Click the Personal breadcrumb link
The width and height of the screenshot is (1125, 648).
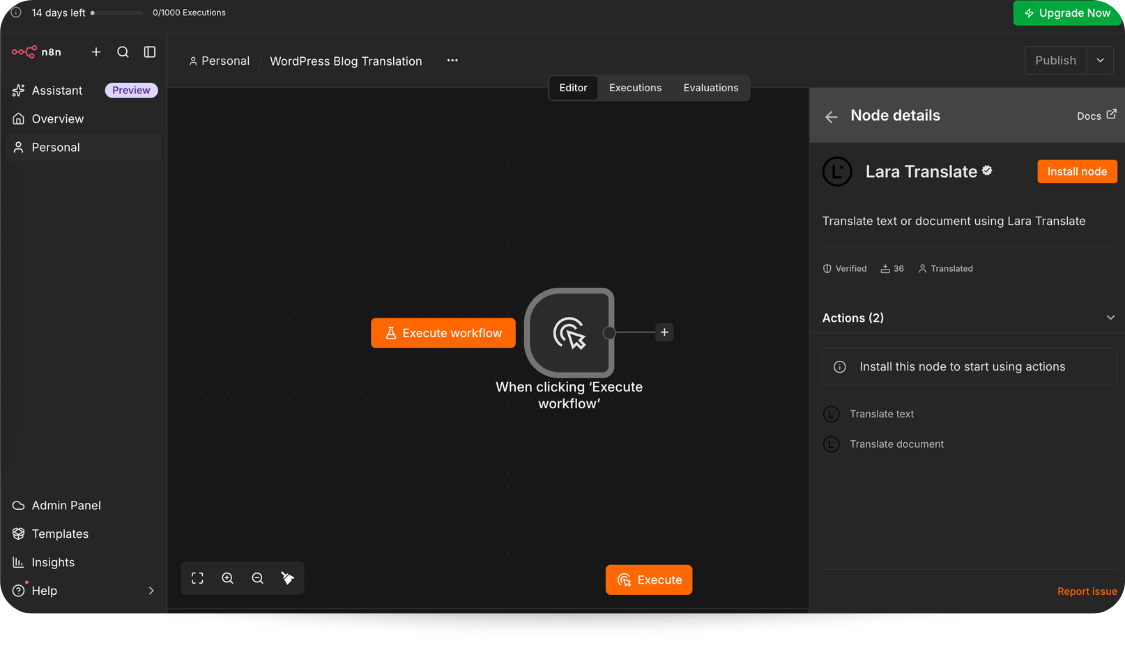coord(219,61)
